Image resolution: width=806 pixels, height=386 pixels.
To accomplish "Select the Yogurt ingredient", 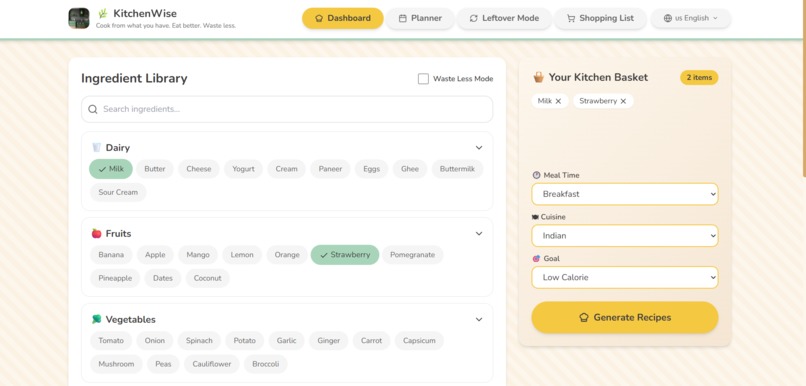I will tap(243, 169).
